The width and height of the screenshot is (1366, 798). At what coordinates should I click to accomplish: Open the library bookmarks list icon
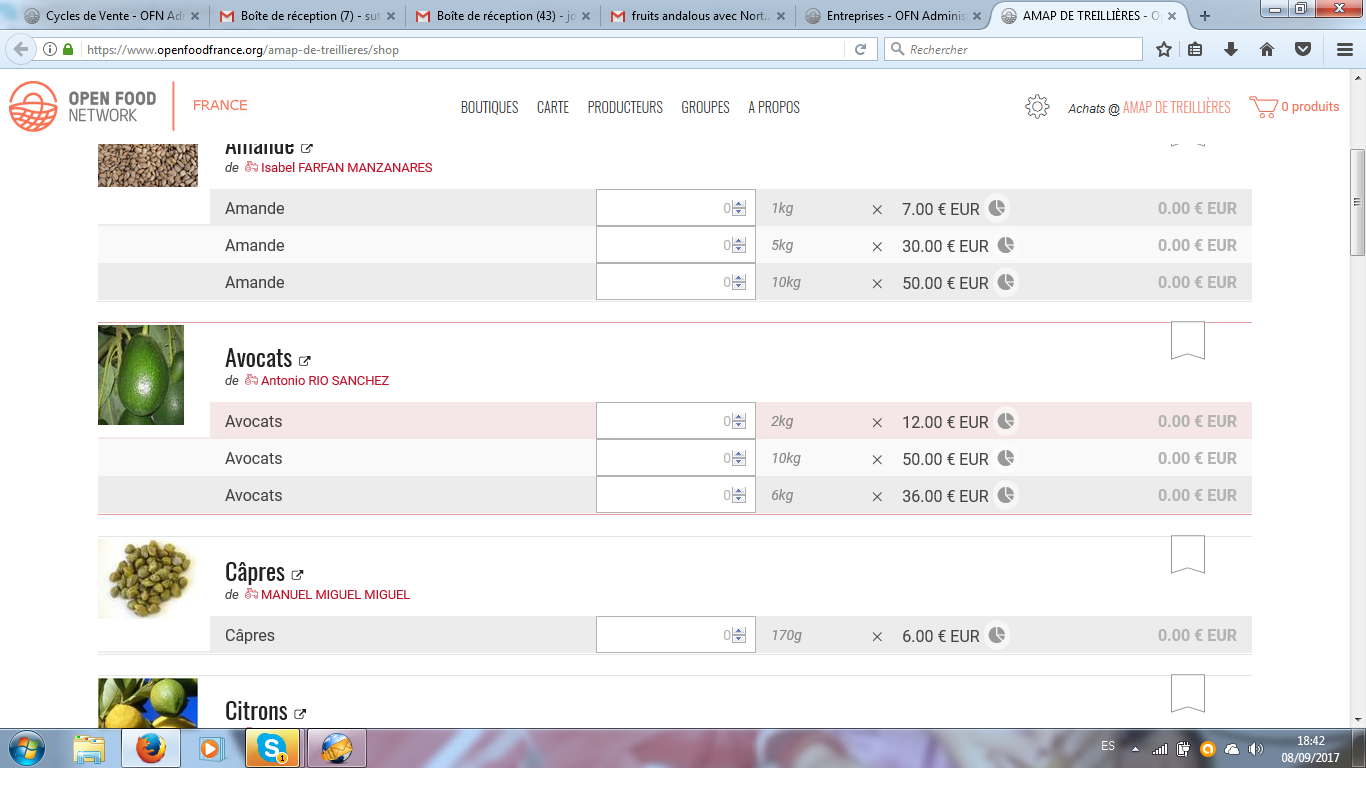tap(1195, 49)
